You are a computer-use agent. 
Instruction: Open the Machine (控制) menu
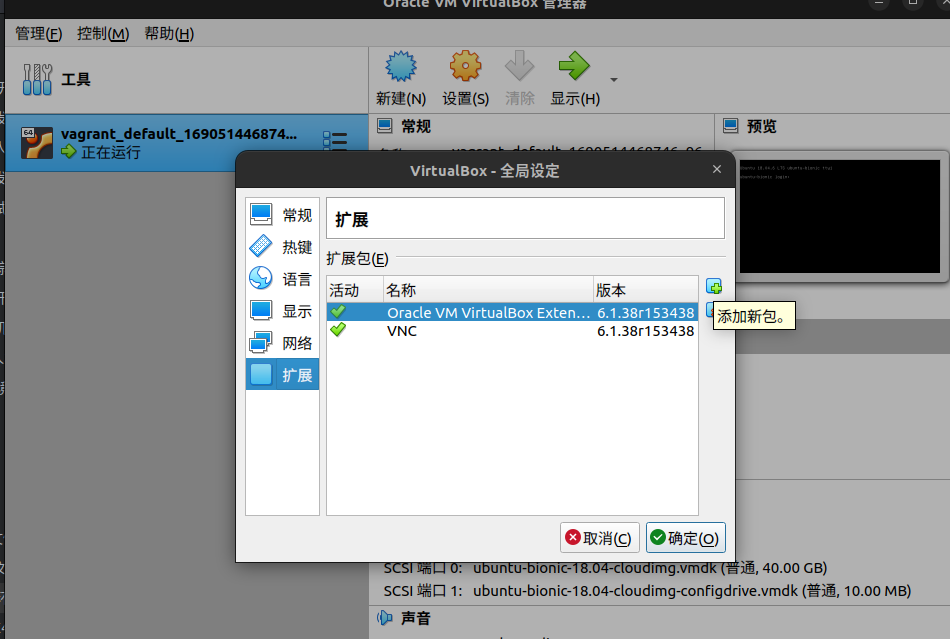point(103,34)
